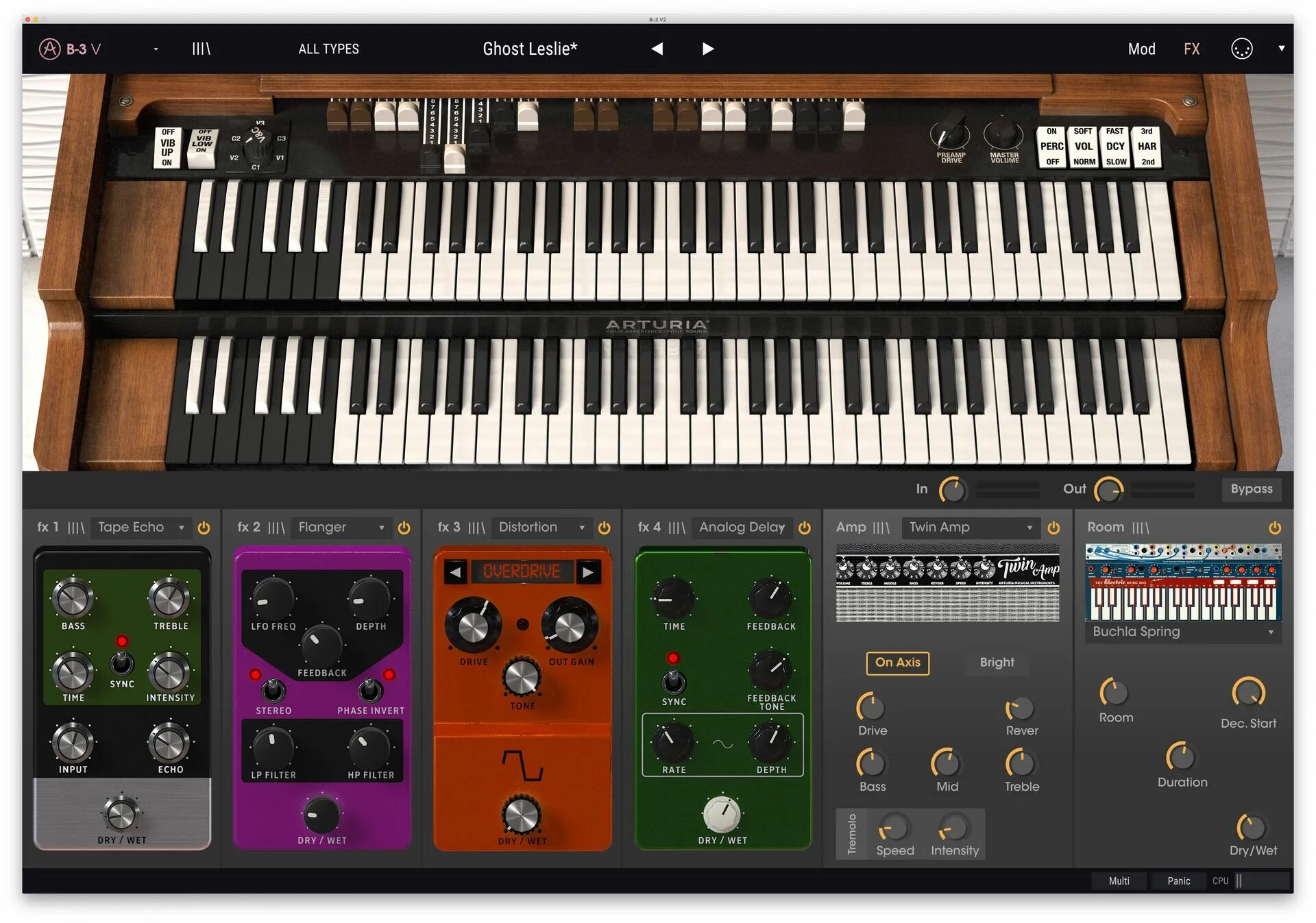Open the Tape Echo effect dropdown

(x=141, y=528)
